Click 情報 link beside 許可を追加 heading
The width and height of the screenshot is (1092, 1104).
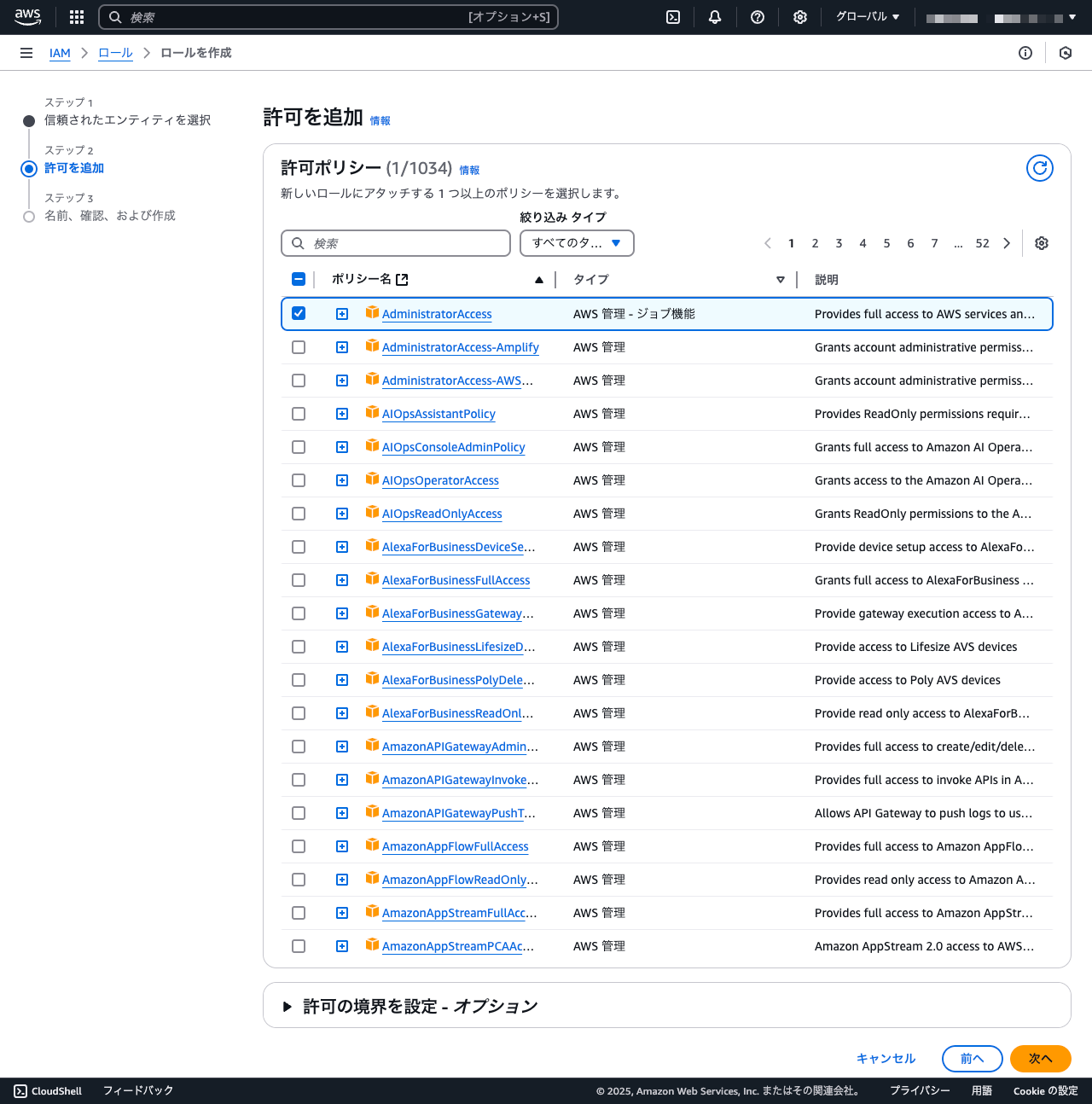[x=380, y=121]
